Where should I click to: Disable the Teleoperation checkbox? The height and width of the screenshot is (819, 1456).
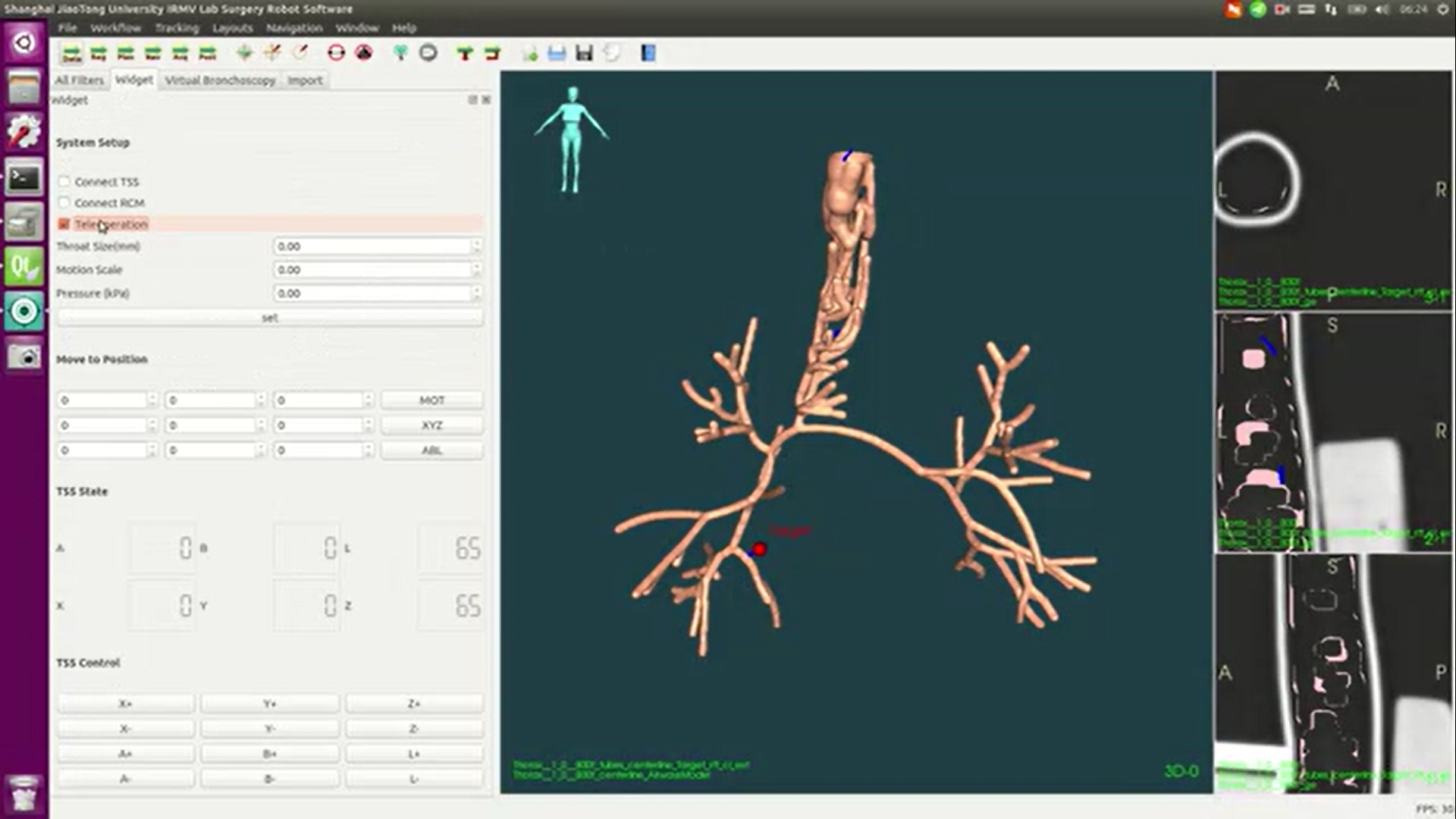64,224
